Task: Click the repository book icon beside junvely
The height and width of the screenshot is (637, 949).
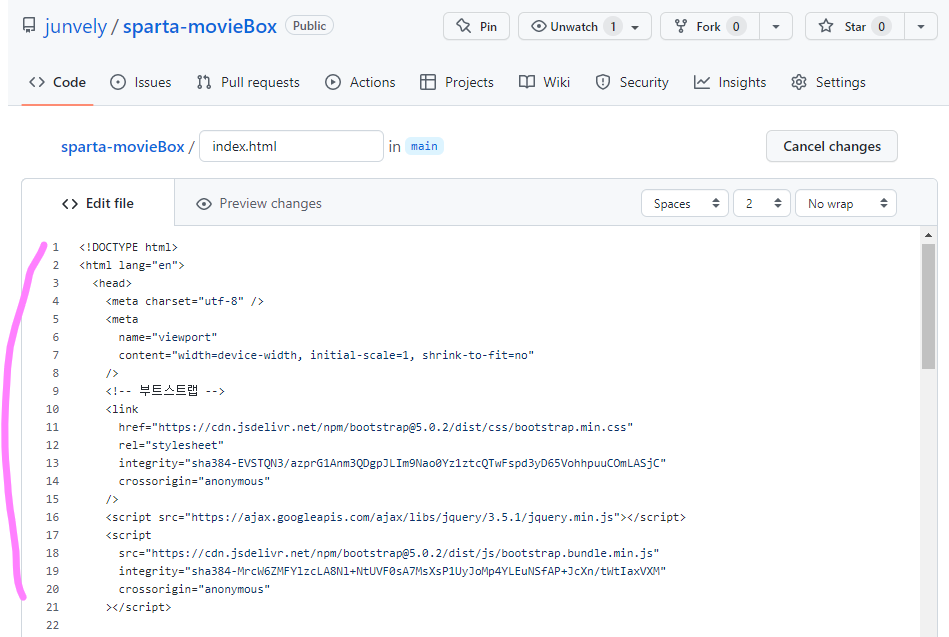Action: [28, 25]
